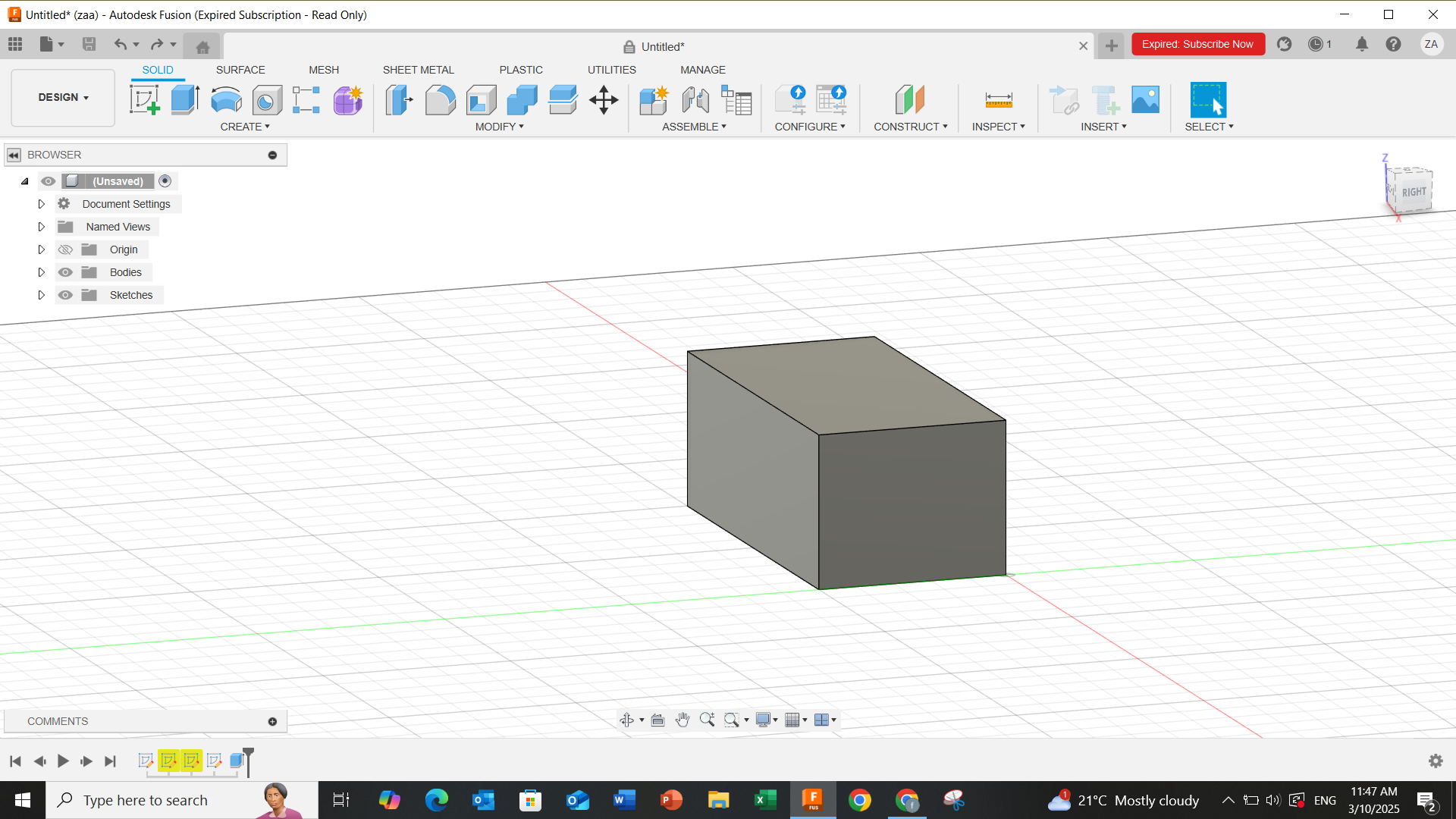Expand the COMMENTS panel
The width and height of the screenshot is (1456, 819).
pyautogui.click(x=272, y=721)
